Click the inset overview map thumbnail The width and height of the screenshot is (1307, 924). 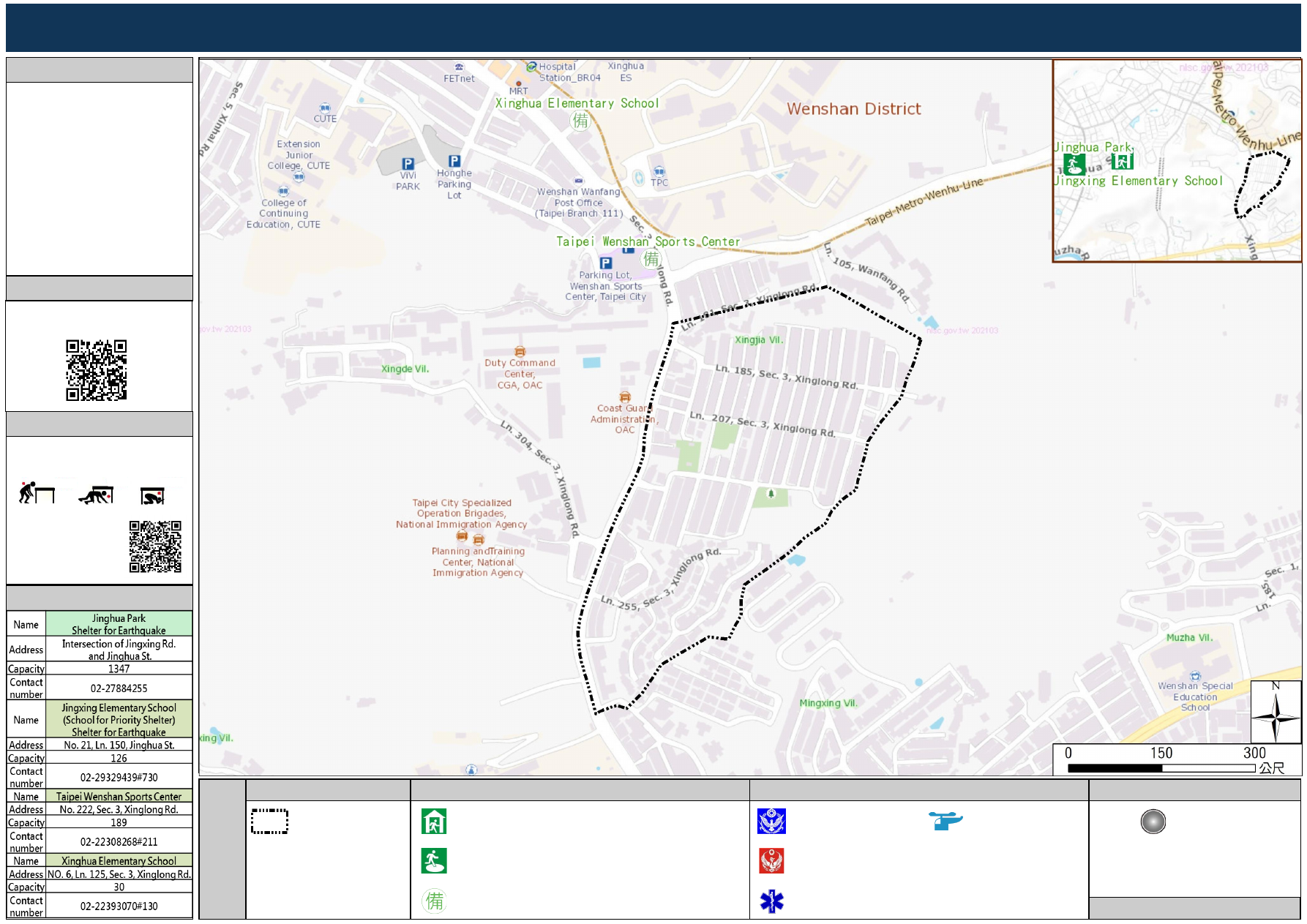1177,160
